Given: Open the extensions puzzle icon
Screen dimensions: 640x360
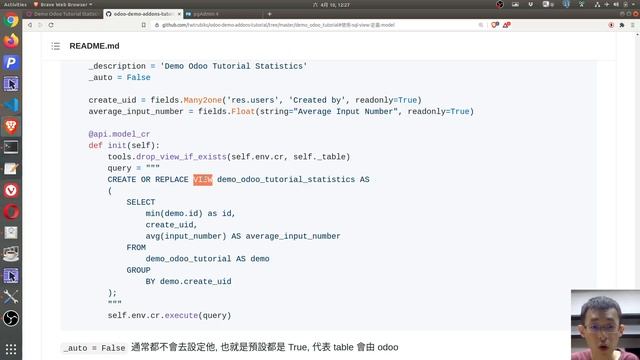Looking at the screenshot, I should click(x=622, y=25).
